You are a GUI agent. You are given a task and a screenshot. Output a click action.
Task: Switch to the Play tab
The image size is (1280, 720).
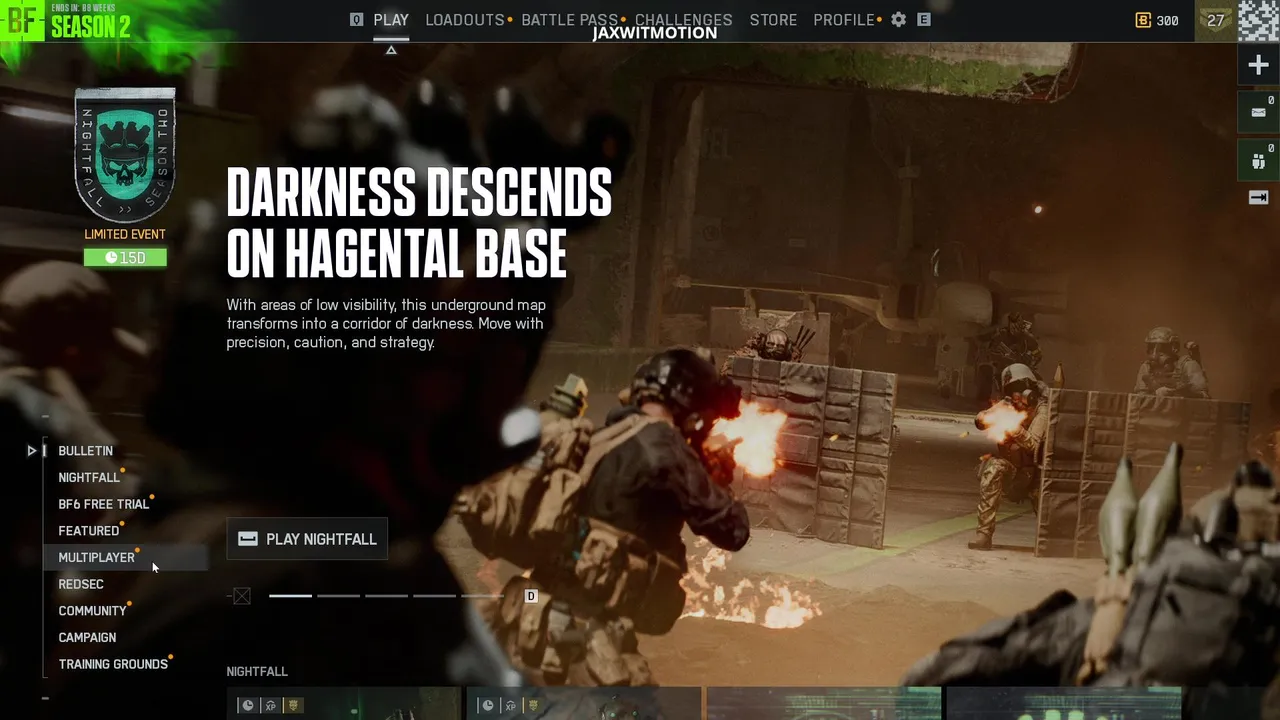(x=391, y=20)
